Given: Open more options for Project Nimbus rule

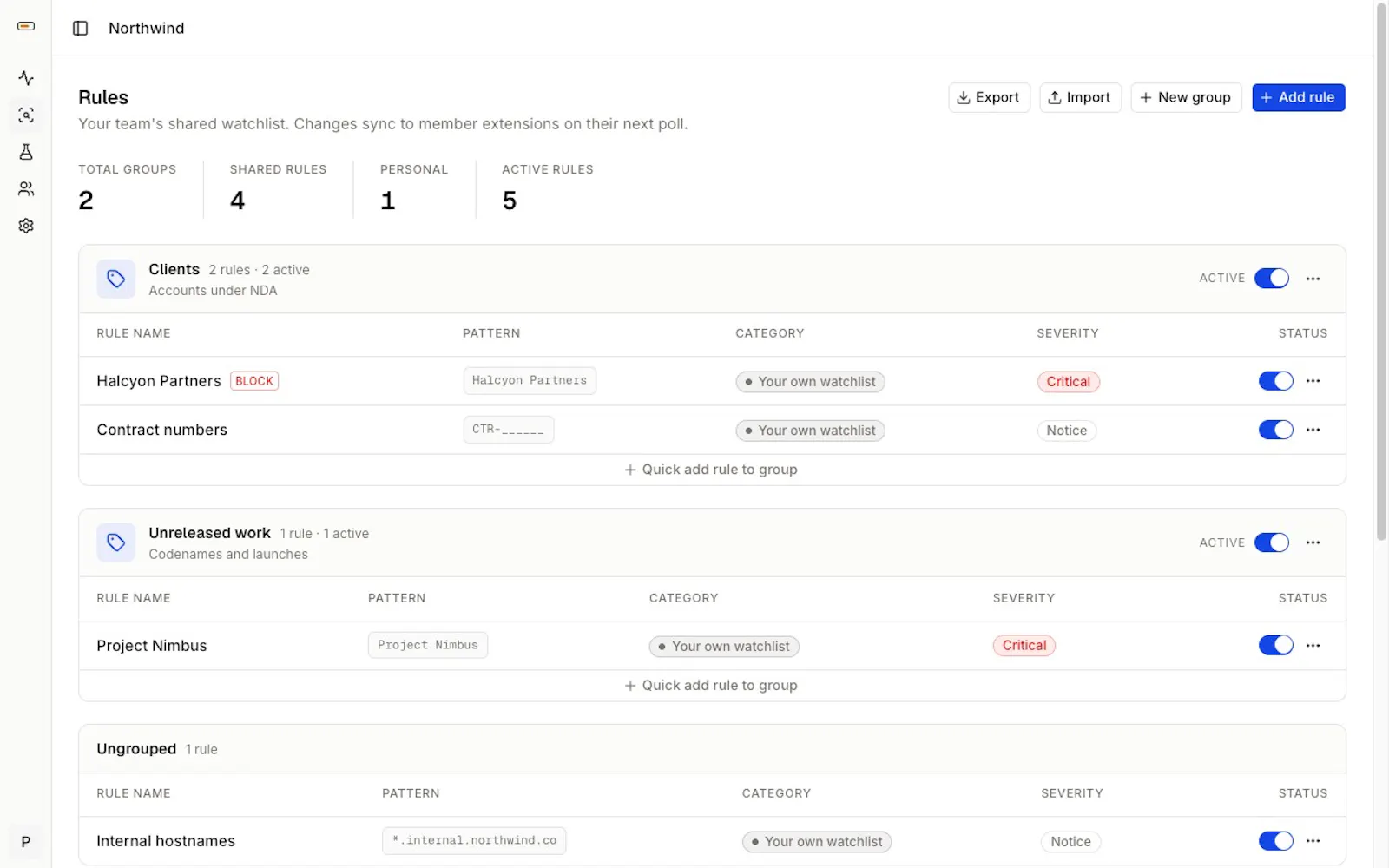Looking at the screenshot, I should click(1313, 646).
